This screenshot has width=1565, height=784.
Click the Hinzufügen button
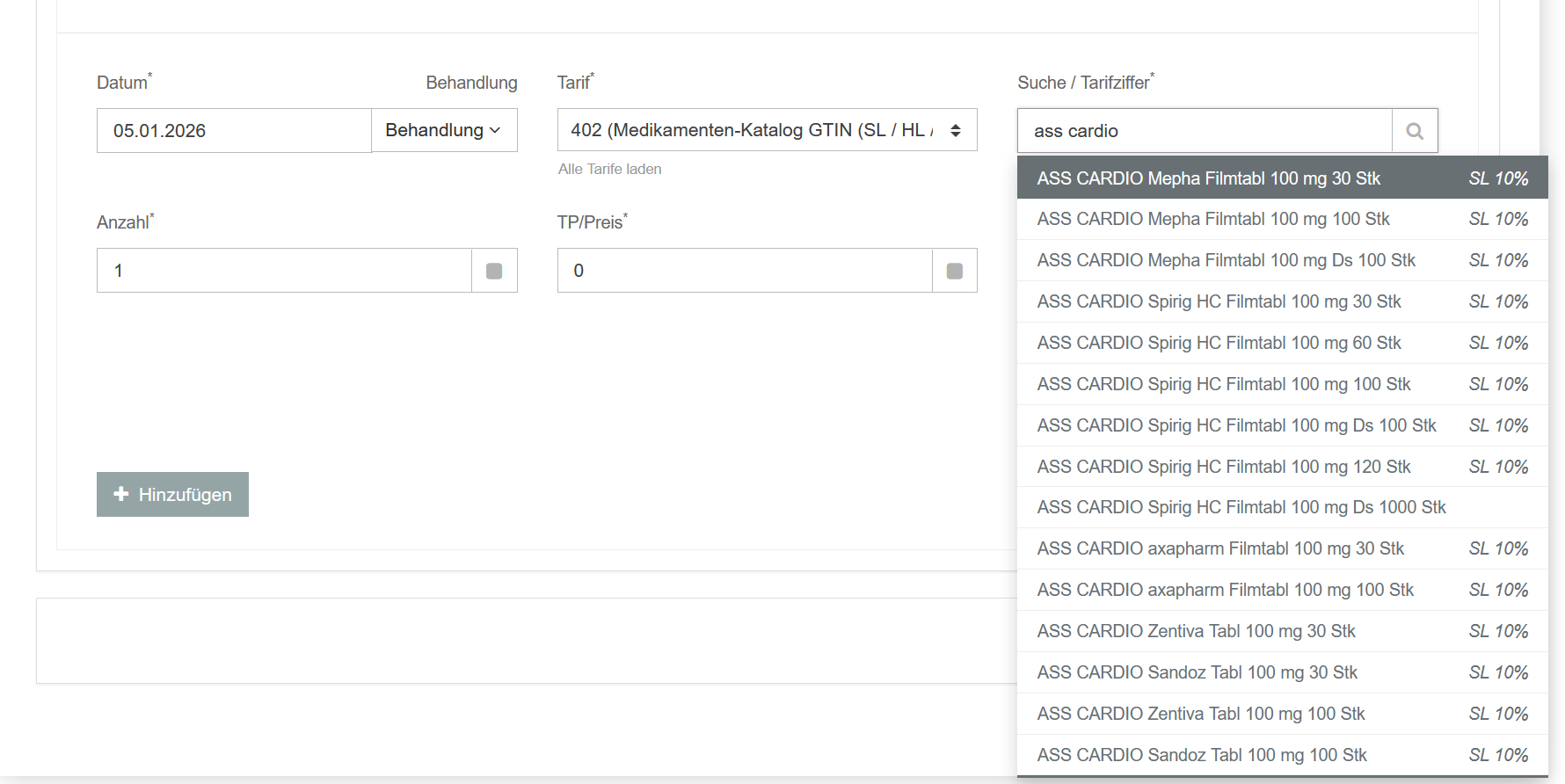pyautogui.click(x=172, y=495)
